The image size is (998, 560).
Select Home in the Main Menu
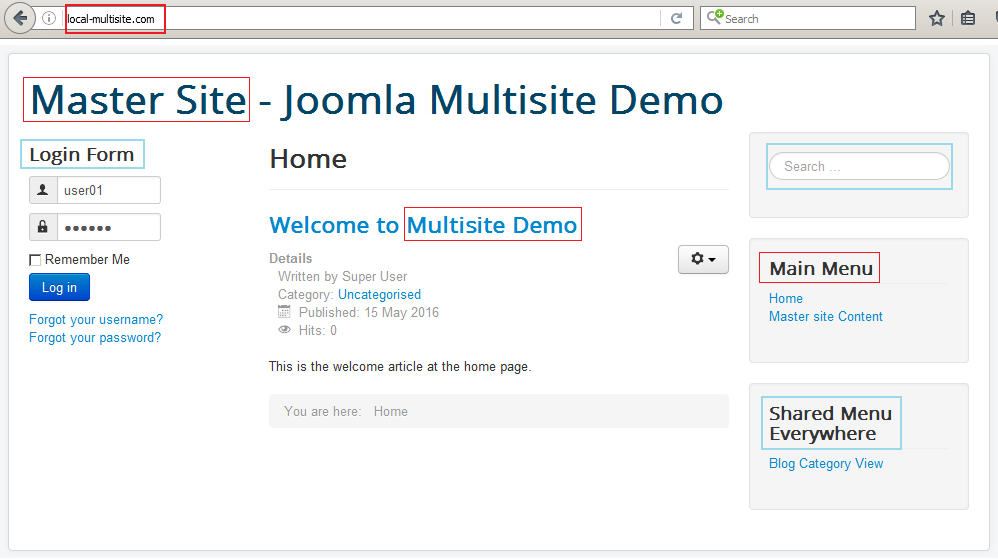(786, 298)
